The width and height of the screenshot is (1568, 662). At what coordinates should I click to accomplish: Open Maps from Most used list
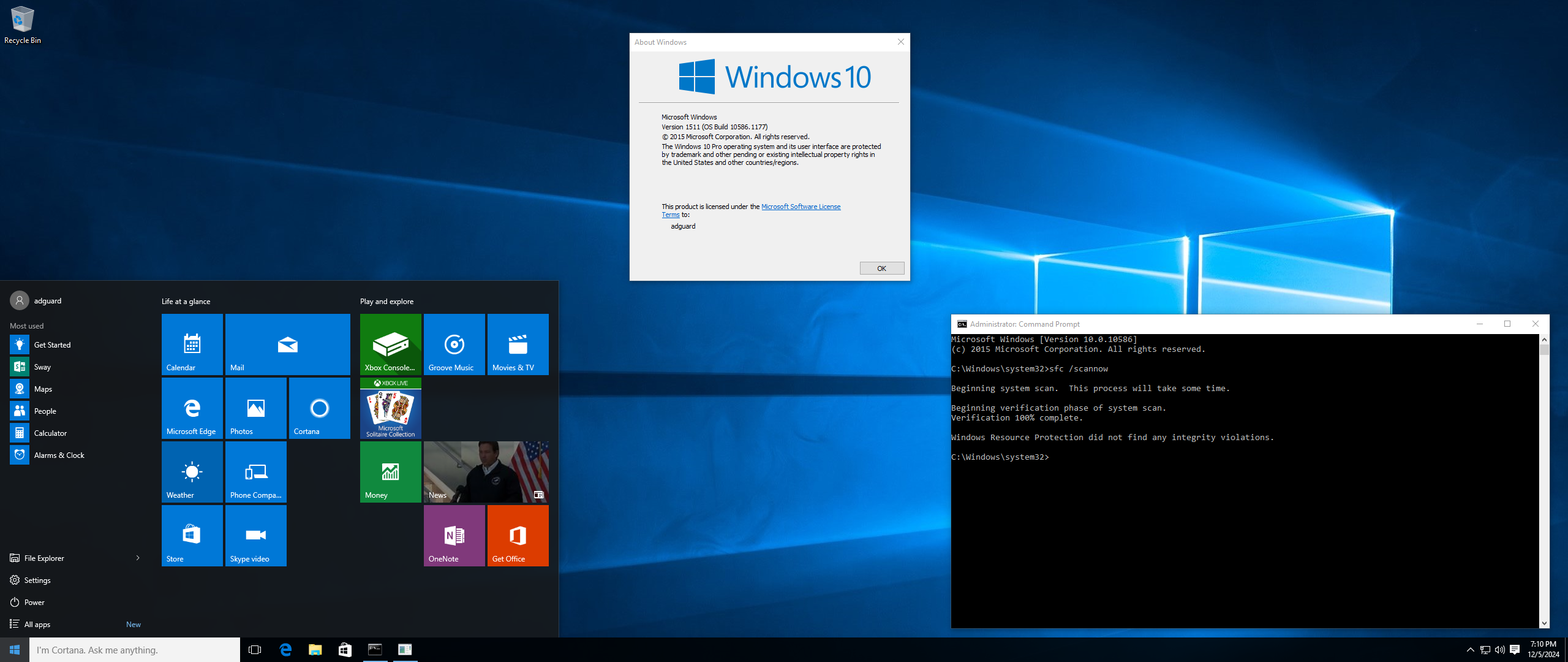click(x=76, y=389)
